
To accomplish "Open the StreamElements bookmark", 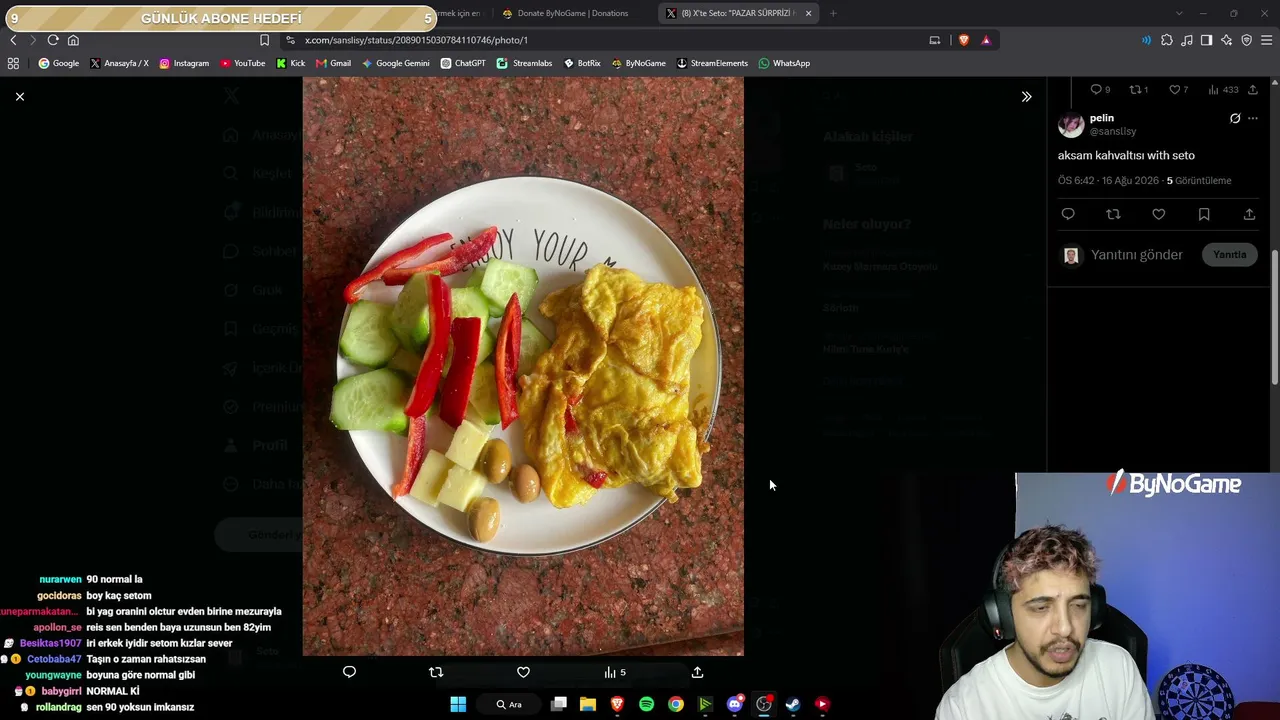I will (712, 63).
